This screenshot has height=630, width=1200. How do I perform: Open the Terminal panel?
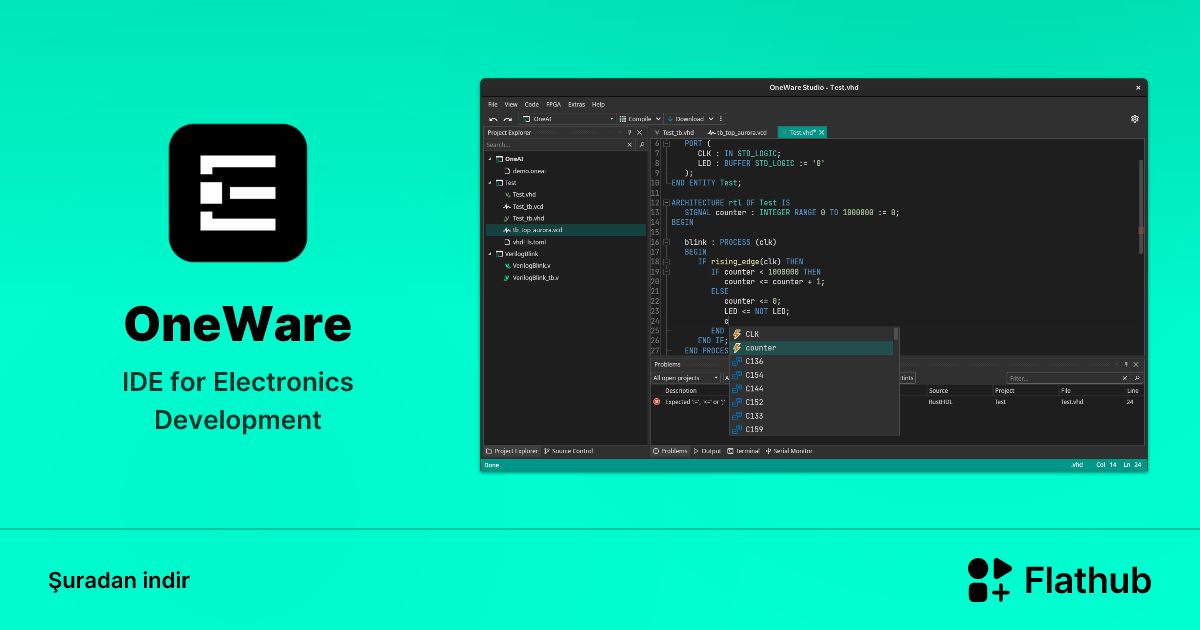(x=745, y=450)
